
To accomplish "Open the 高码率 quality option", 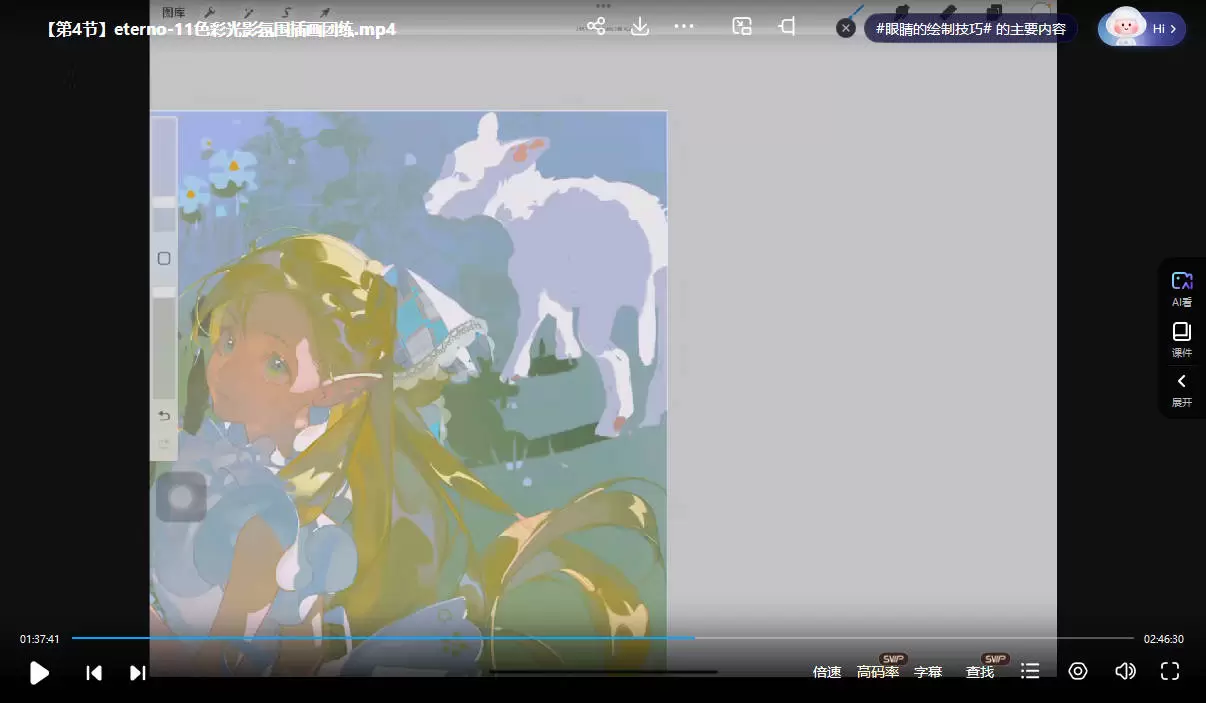I will click(x=878, y=672).
